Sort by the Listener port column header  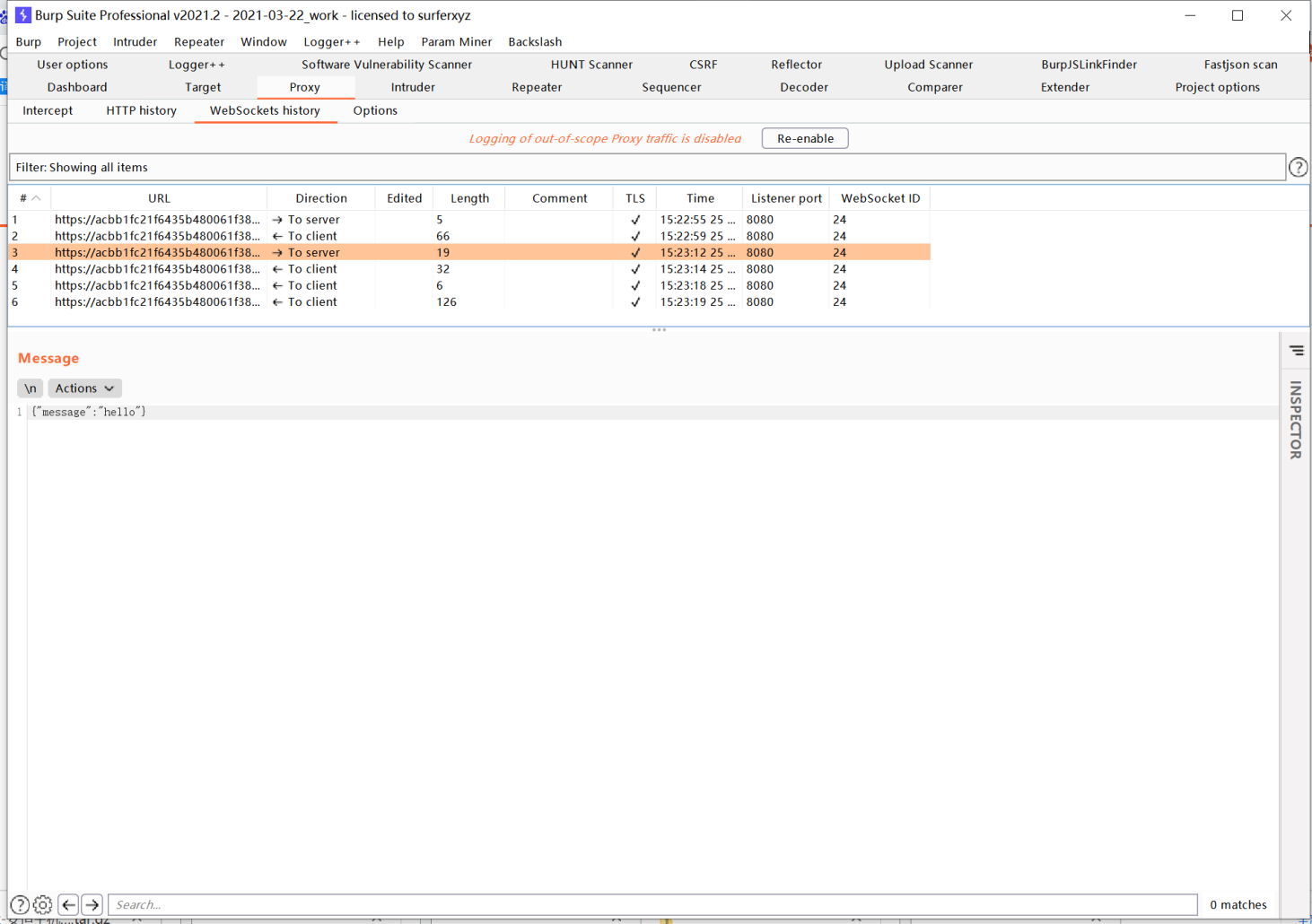[x=786, y=198]
